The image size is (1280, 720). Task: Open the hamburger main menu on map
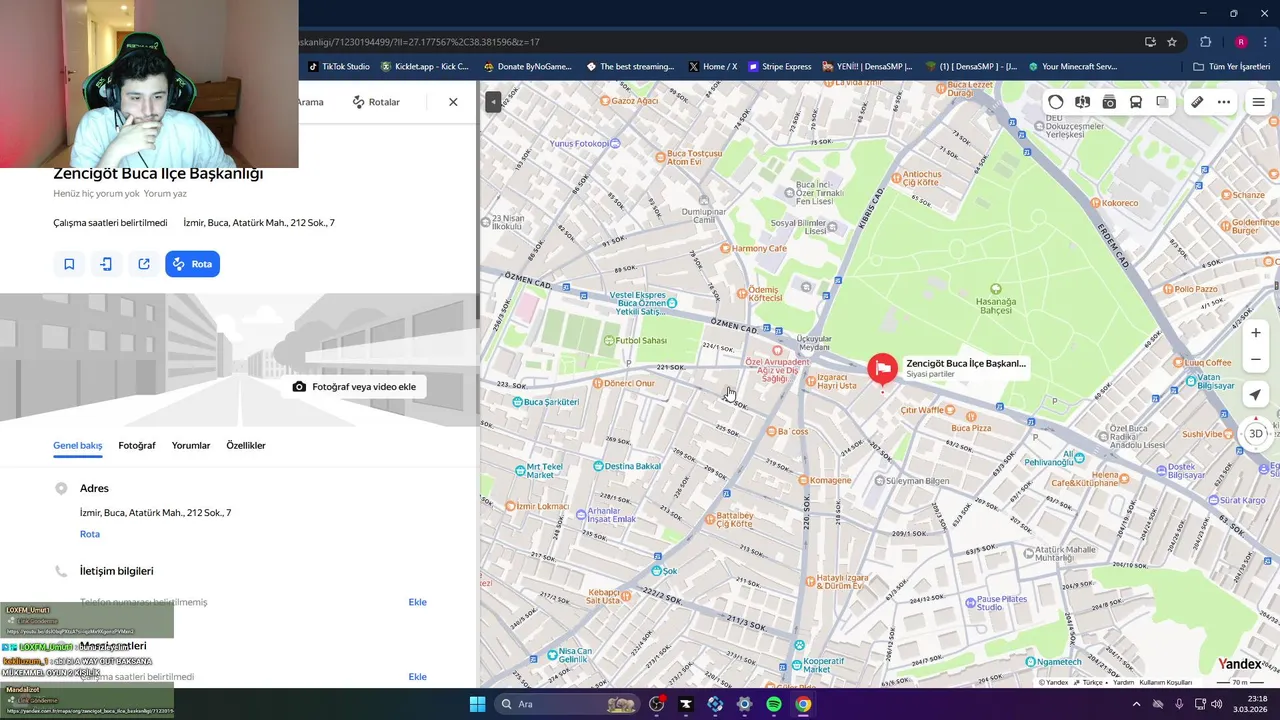click(x=1259, y=102)
